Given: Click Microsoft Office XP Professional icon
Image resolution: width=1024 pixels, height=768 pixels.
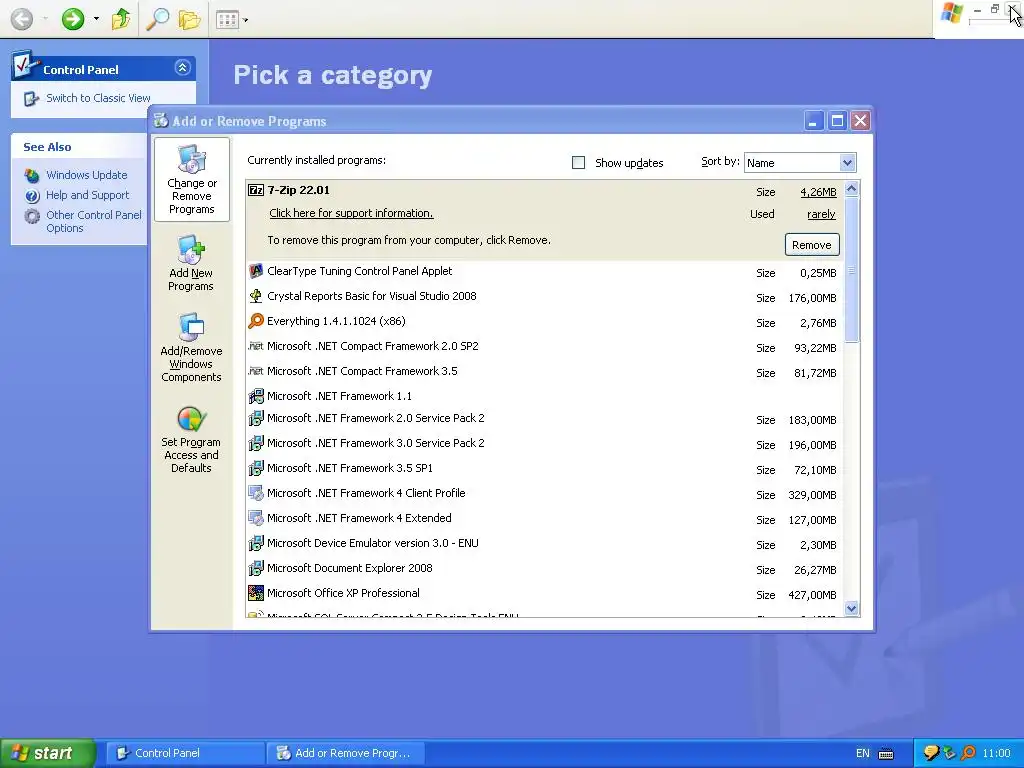Looking at the screenshot, I should [256, 593].
